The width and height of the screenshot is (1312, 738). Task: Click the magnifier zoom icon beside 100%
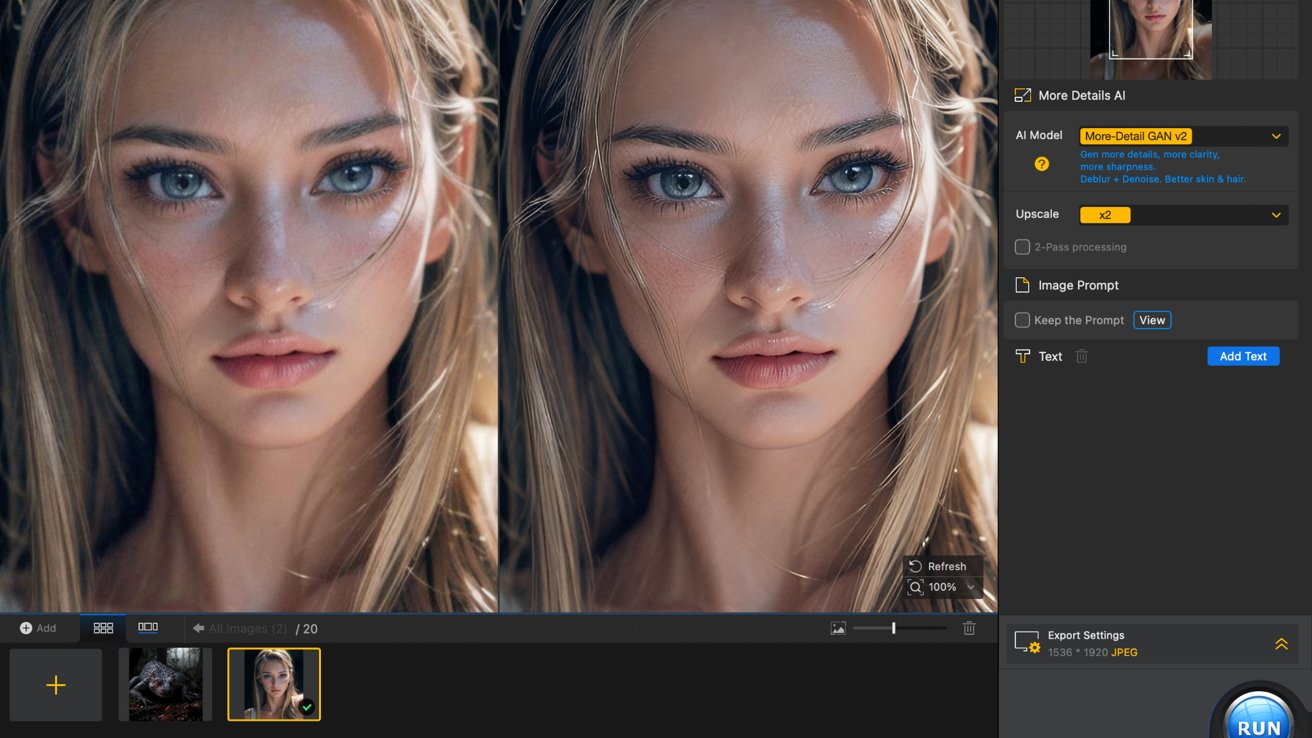click(x=915, y=587)
